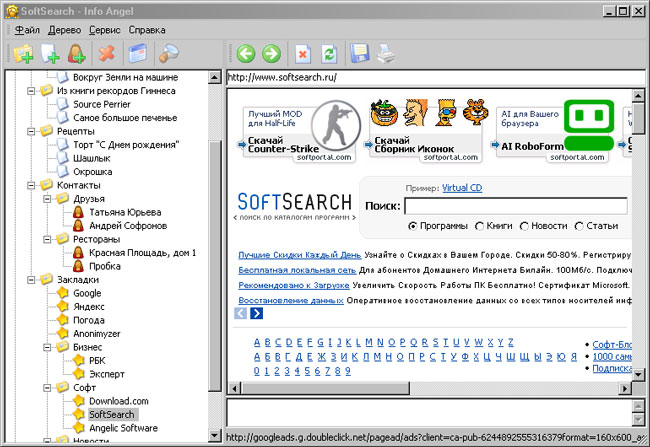Select the Source Perrier note

(102, 104)
